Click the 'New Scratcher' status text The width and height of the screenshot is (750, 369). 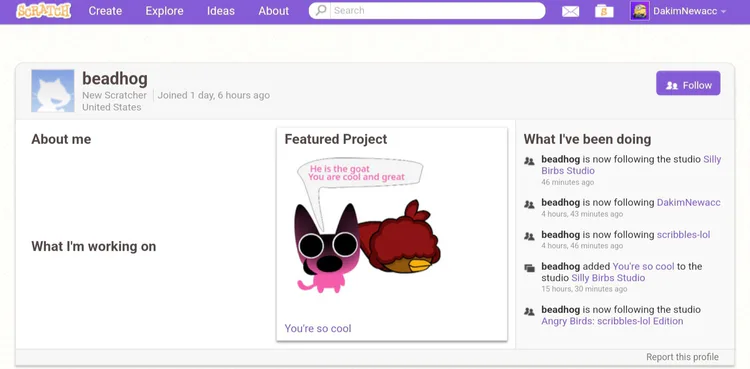(114, 95)
